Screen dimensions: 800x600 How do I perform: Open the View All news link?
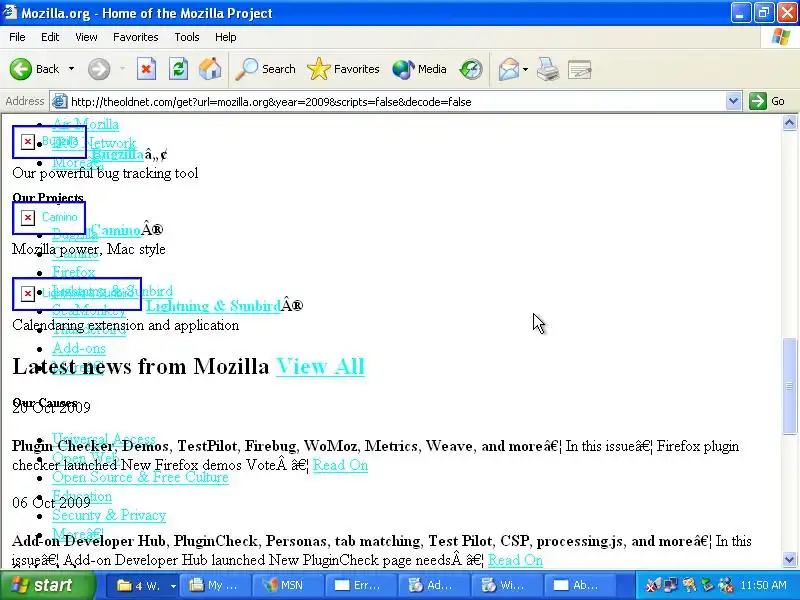[x=320, y=366]
